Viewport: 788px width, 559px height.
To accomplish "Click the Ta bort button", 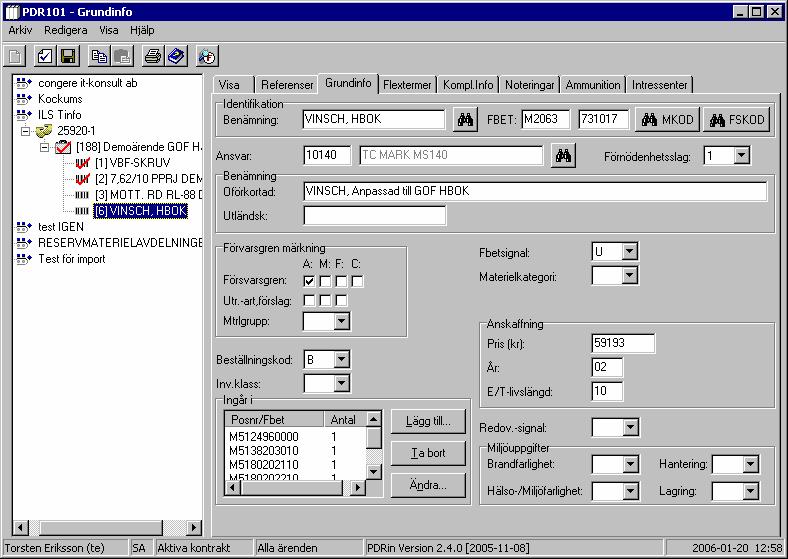I will coord(428,453).
